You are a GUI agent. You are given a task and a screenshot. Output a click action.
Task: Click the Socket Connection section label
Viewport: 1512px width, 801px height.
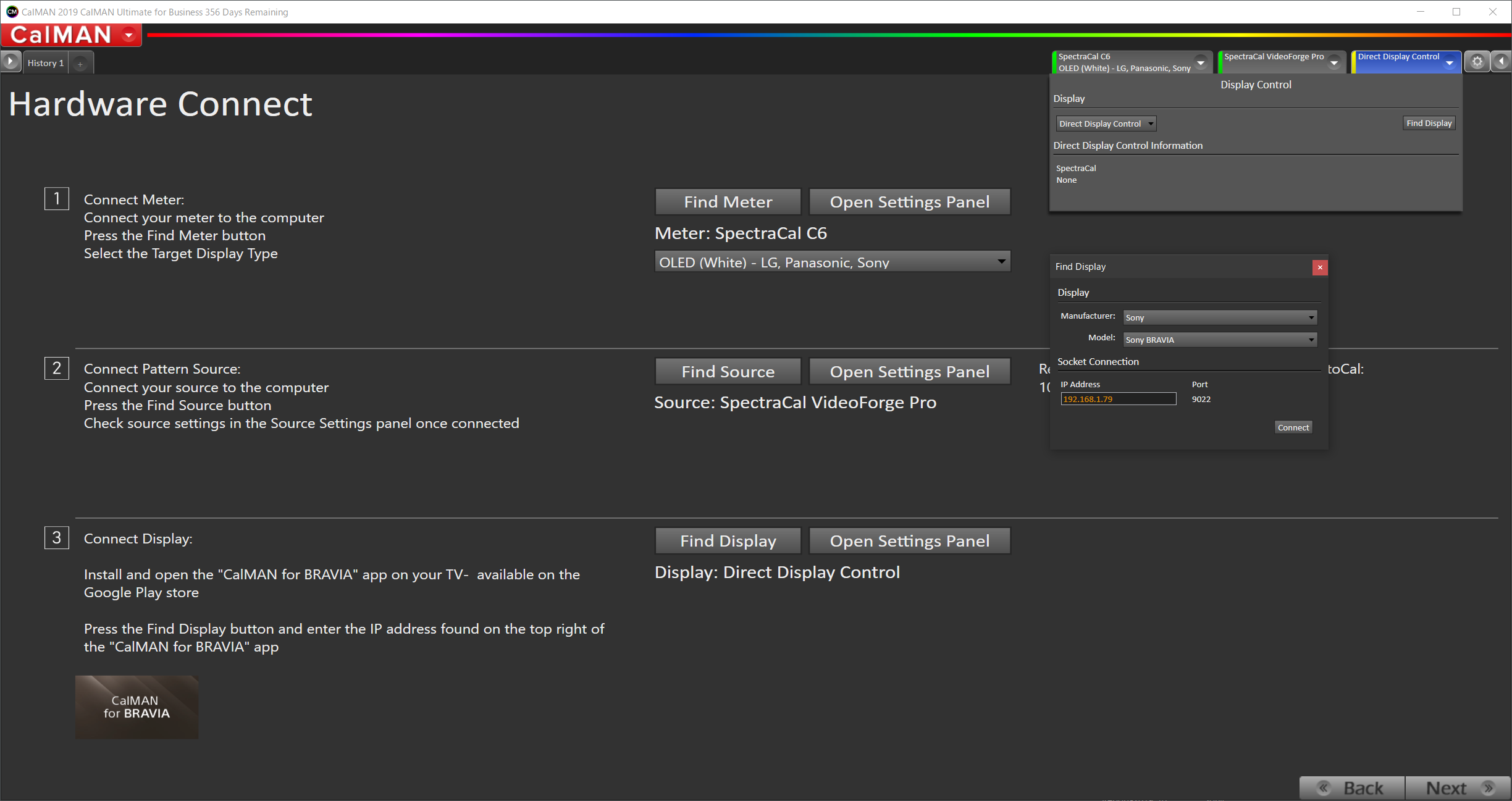coord(1098,362)
